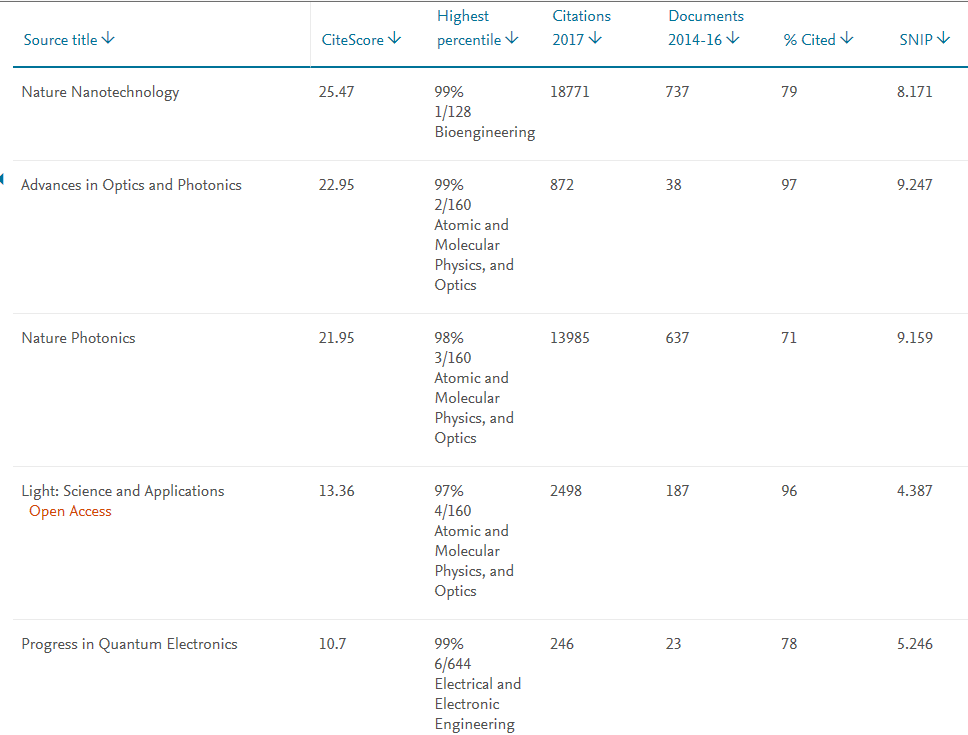968x735 pixels.
Task: Sort by Citations 2017 header
Action: coord(581,28)
